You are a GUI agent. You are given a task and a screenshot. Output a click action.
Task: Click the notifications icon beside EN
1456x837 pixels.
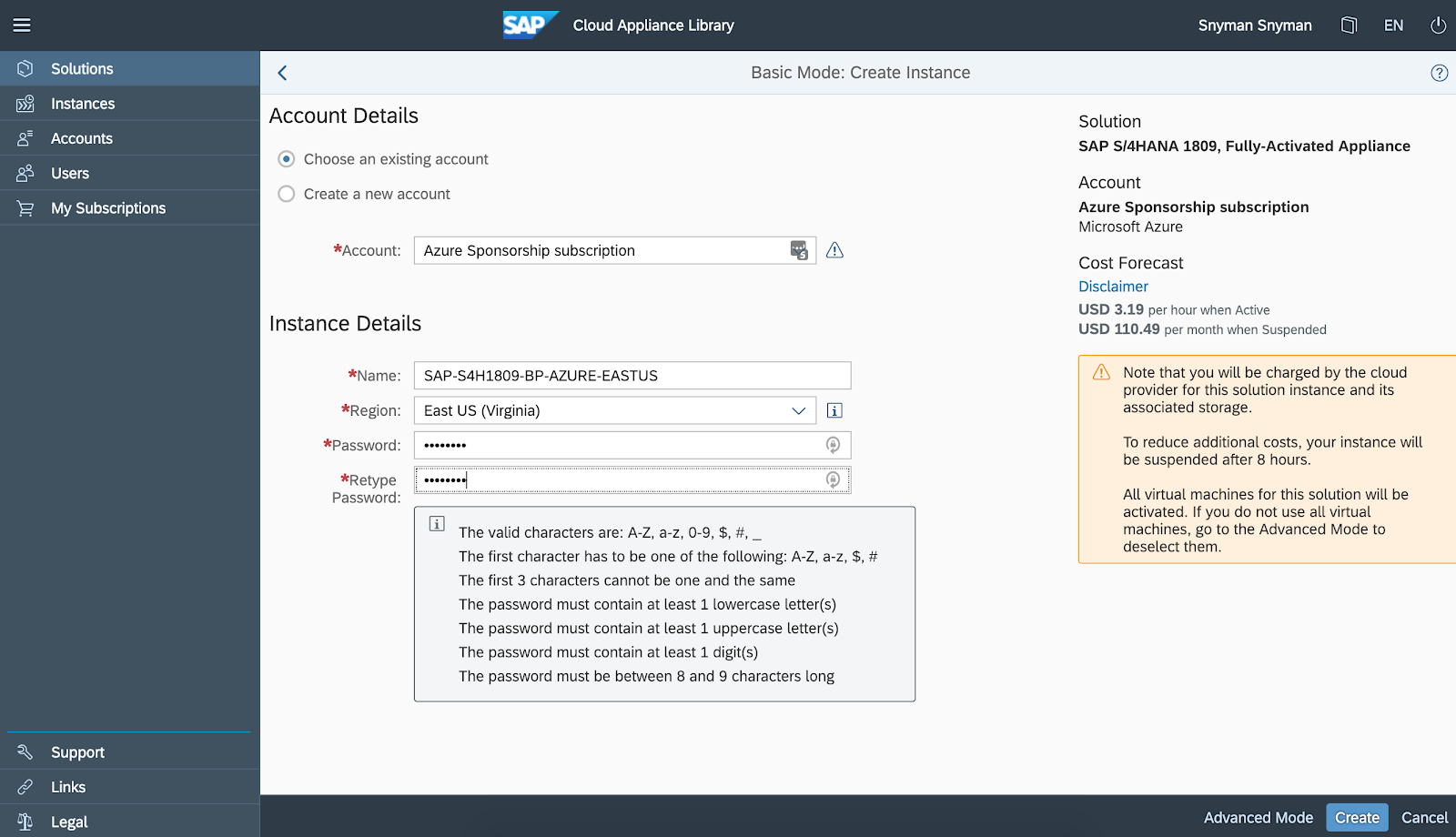[x=1349, y=25]
